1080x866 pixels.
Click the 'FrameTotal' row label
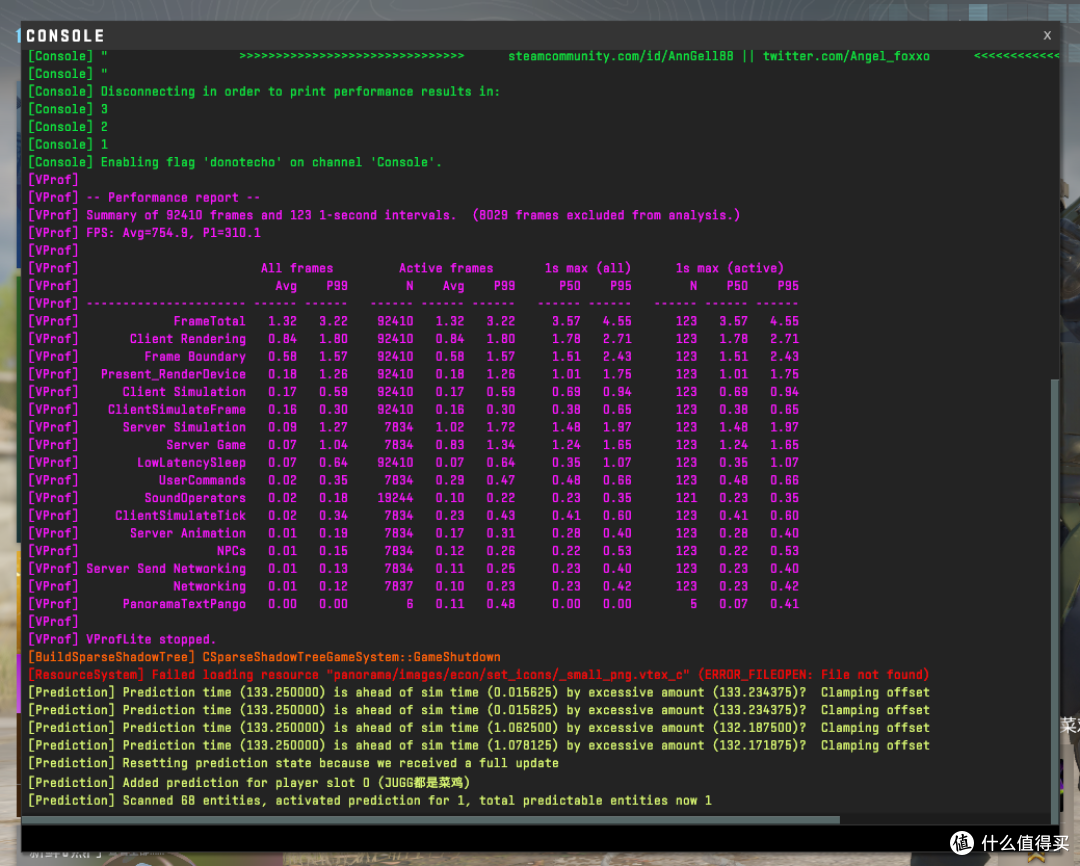(209, 321)
